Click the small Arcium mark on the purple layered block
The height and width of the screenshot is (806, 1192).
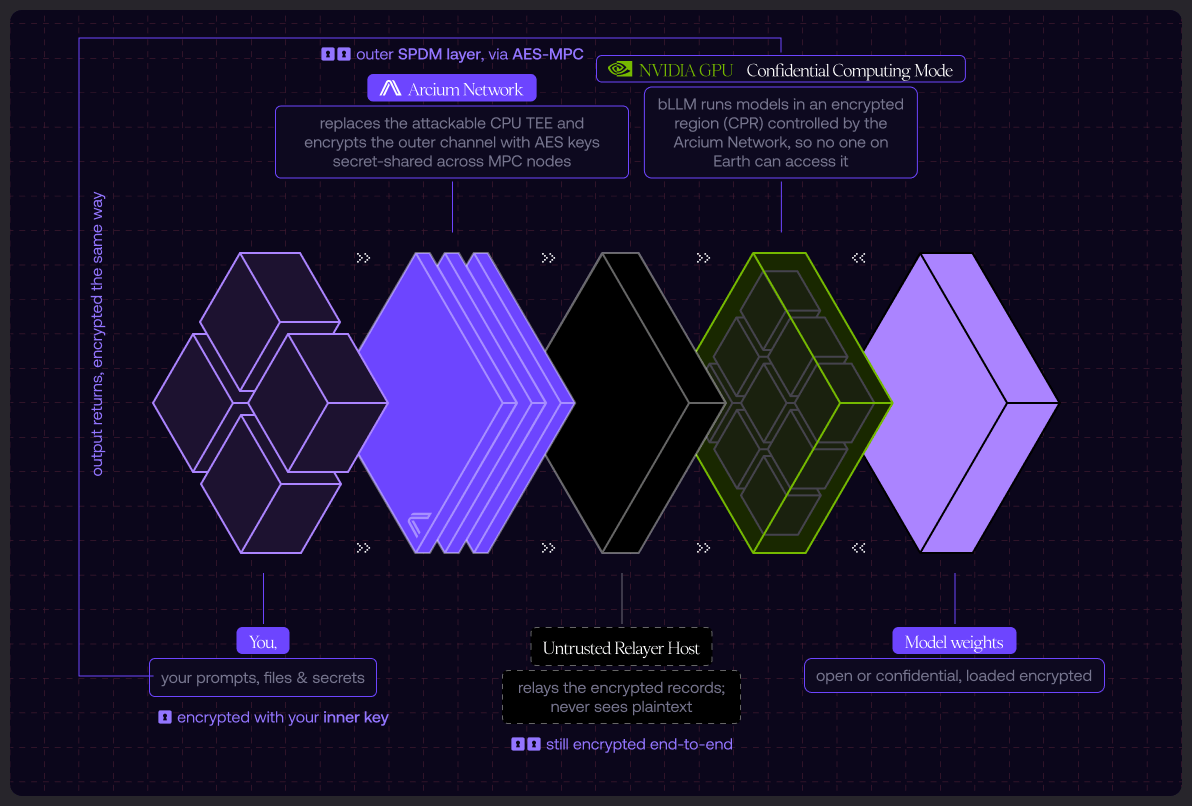pyautogui.click(x=419, y=523)
